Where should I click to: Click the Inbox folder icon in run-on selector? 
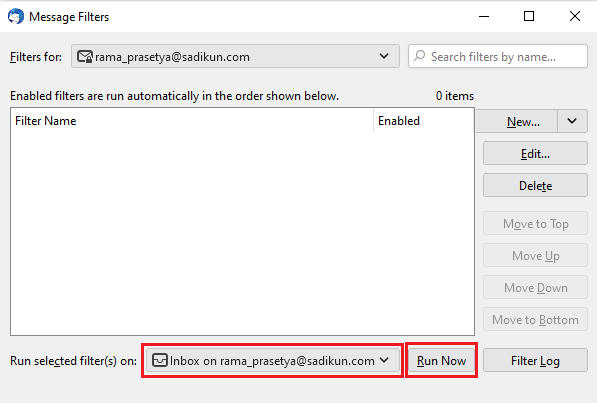click(x=160, y=360)
